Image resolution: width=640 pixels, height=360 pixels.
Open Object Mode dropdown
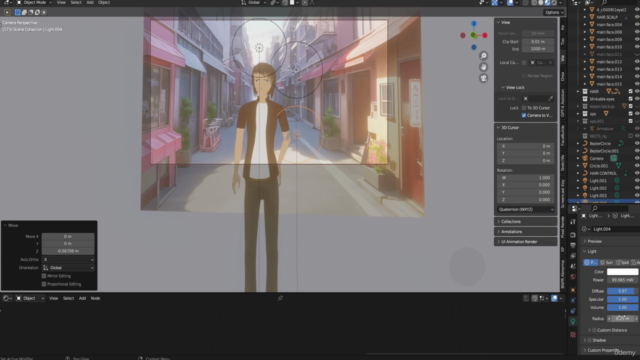[34, 2]
